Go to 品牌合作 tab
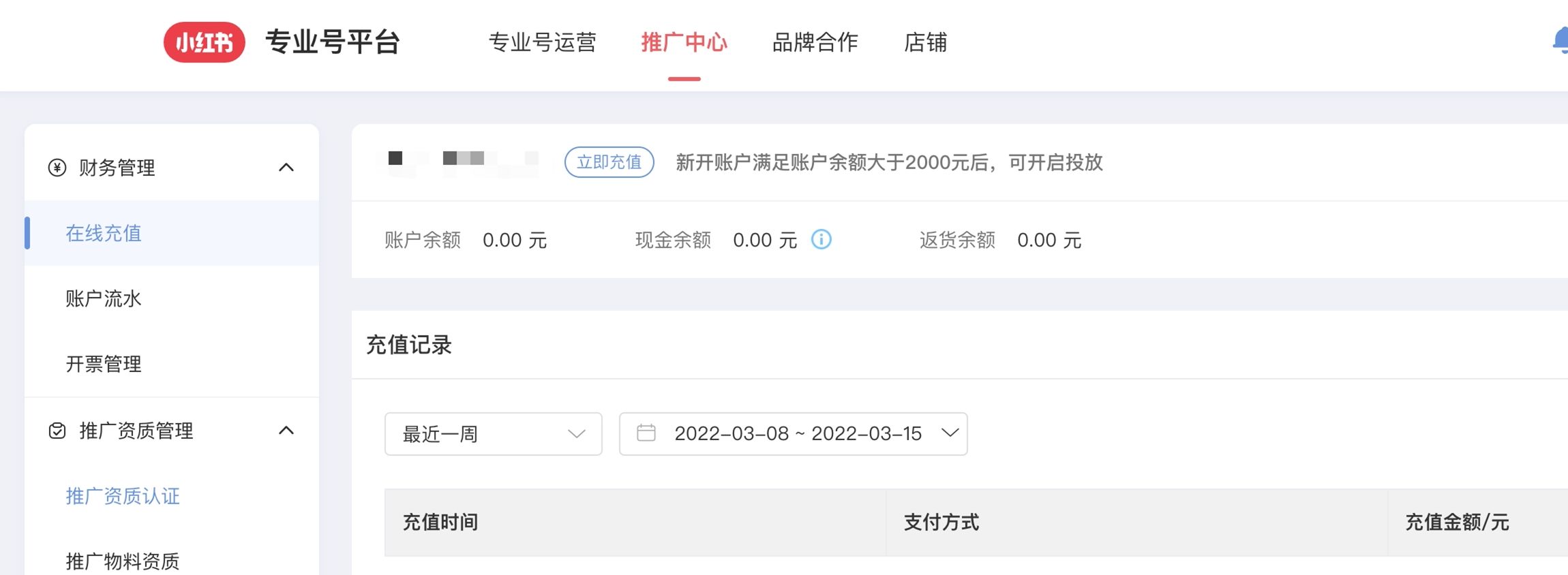 [815, 42]
